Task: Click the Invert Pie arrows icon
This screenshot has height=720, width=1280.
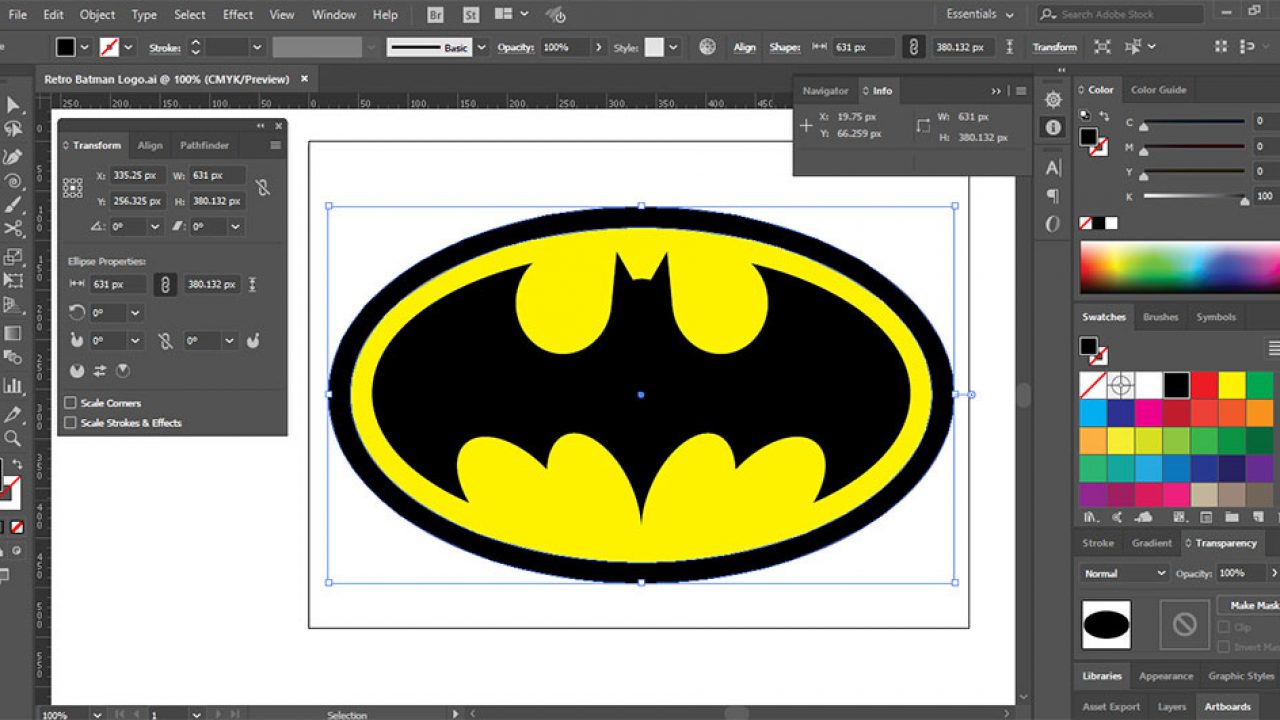Action: pyautogui.click(x=100, y=371)
